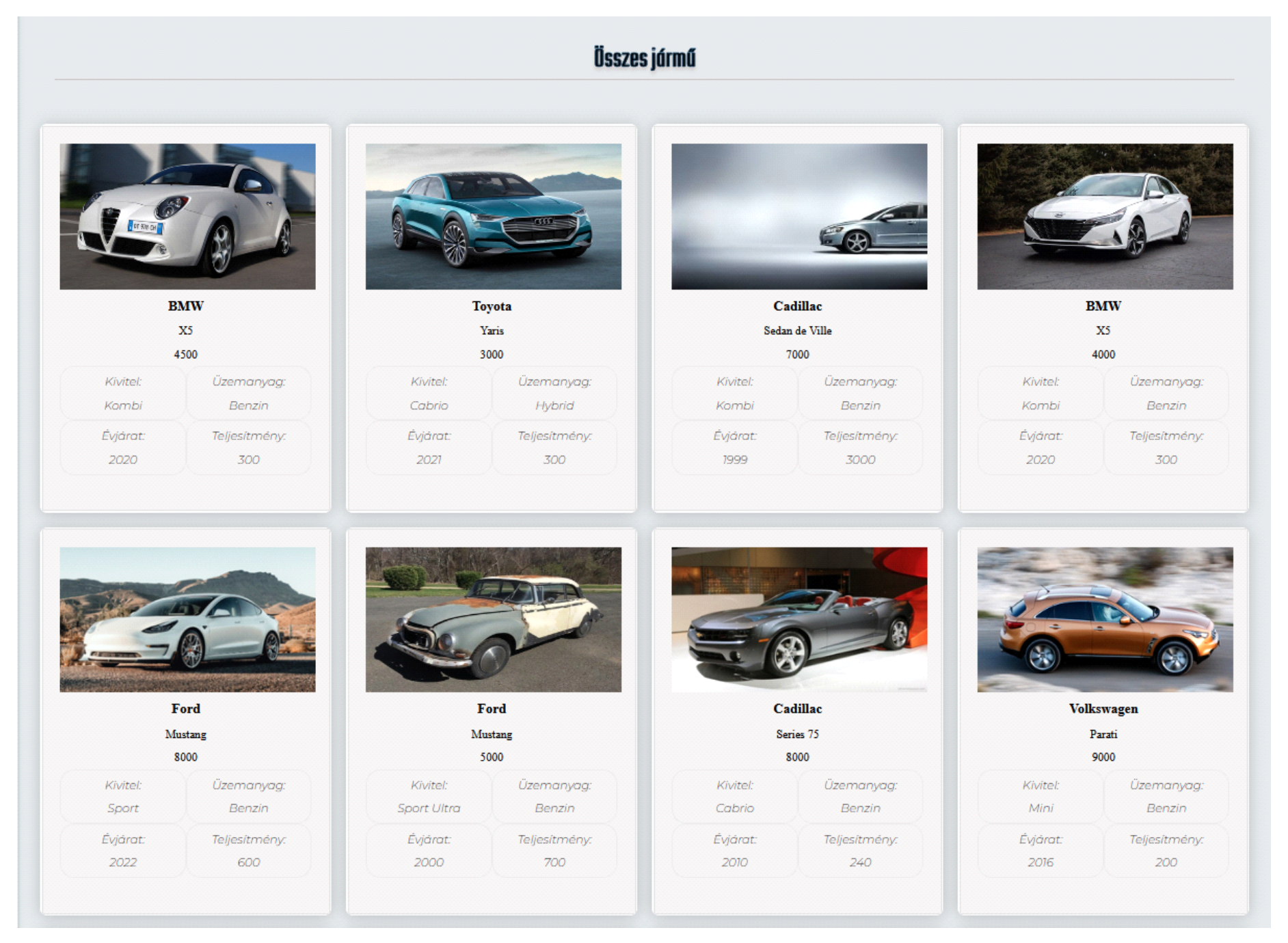Click year '1999' on Cadillac Sedan de Ville card
This screenshot has height=943, width=1288.
(735, 460)
